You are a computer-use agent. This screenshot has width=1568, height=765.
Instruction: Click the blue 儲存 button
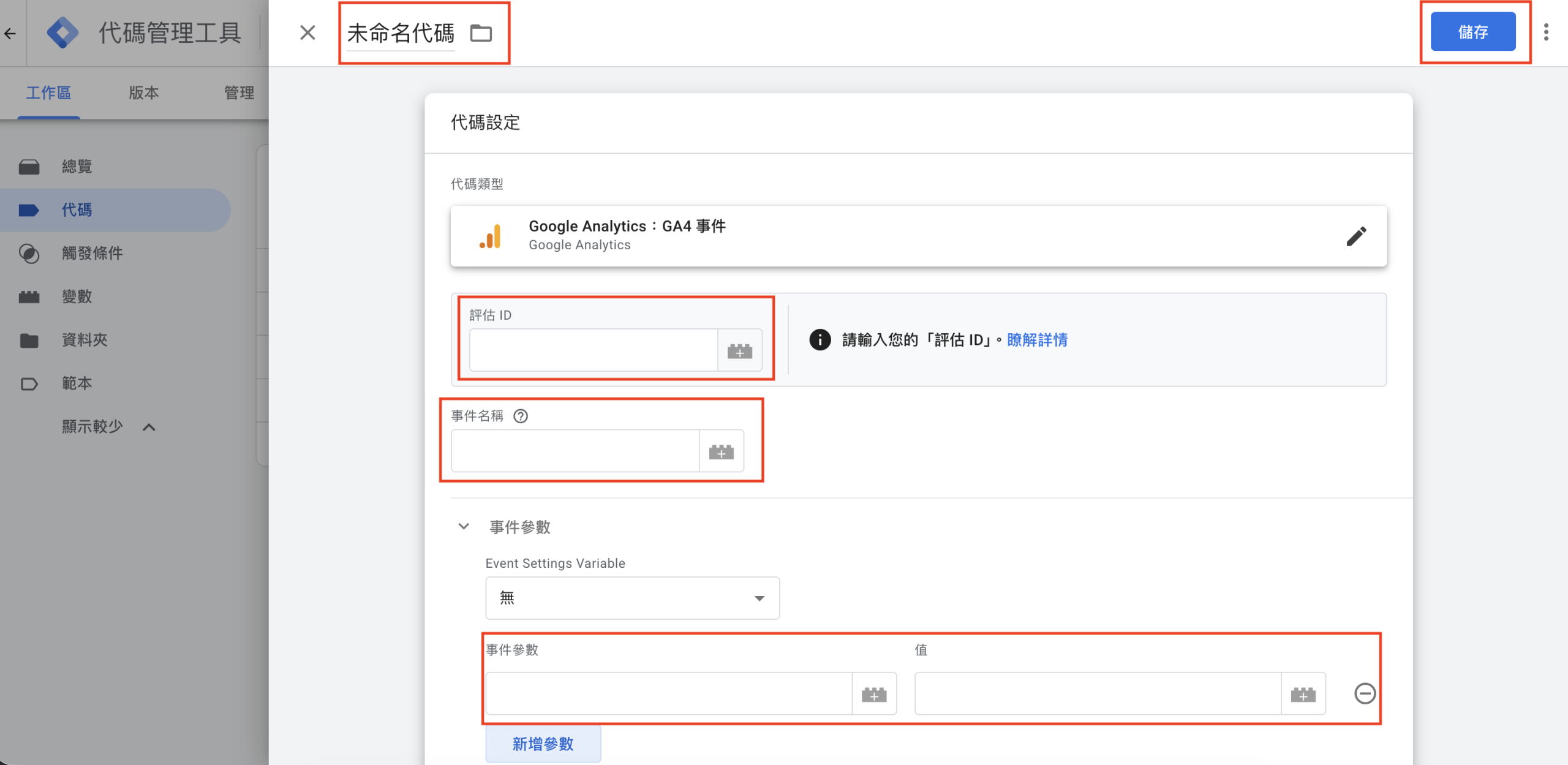[1472, 32]
